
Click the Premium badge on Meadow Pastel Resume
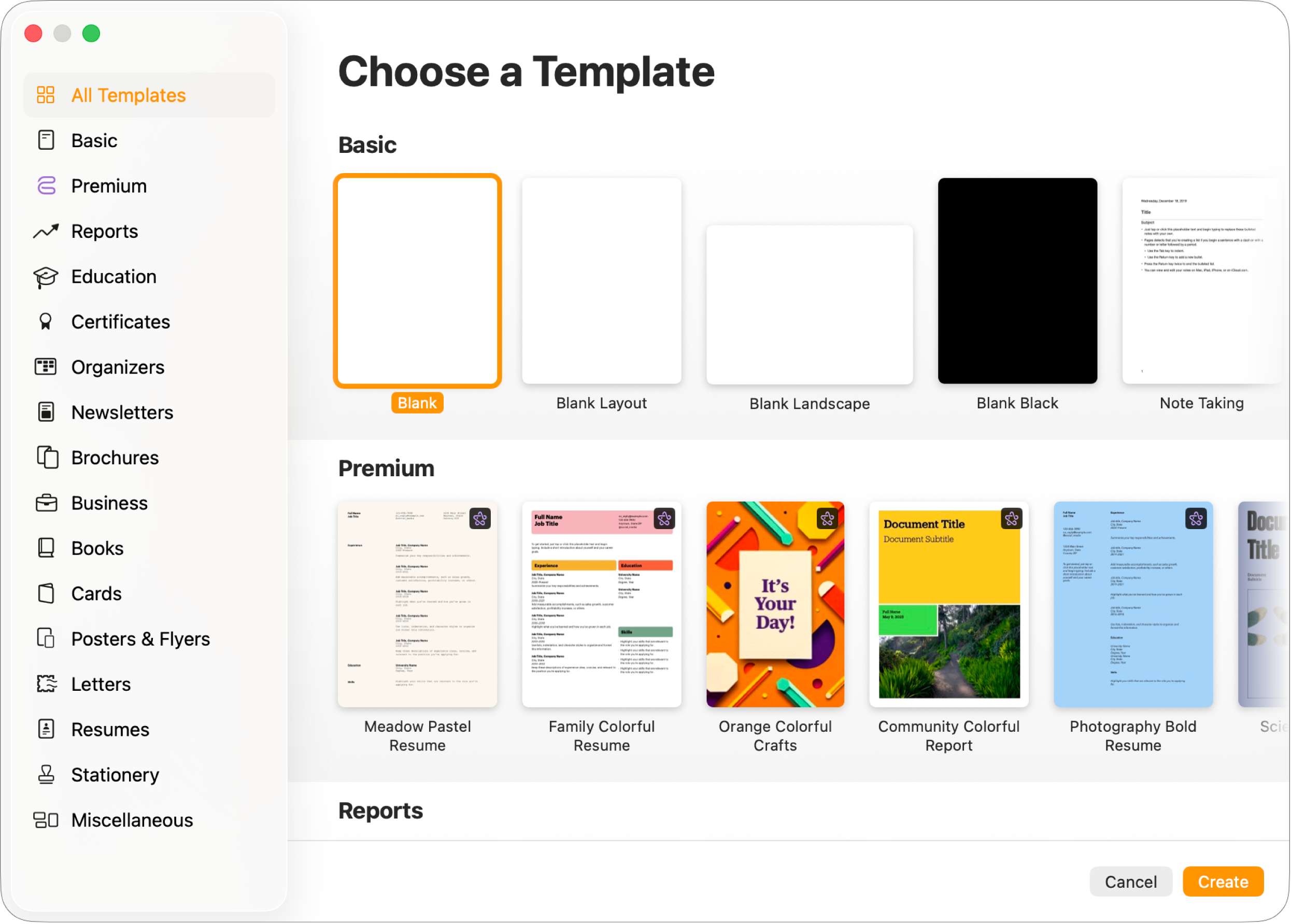coord(479,518)
